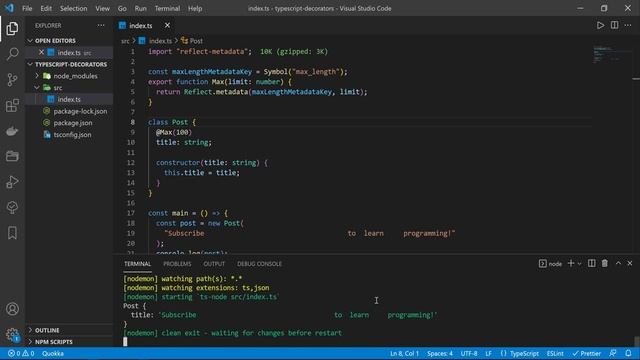Open the Bookmarks view
This screenshot has height=360, width=640.
coord(12,233)
